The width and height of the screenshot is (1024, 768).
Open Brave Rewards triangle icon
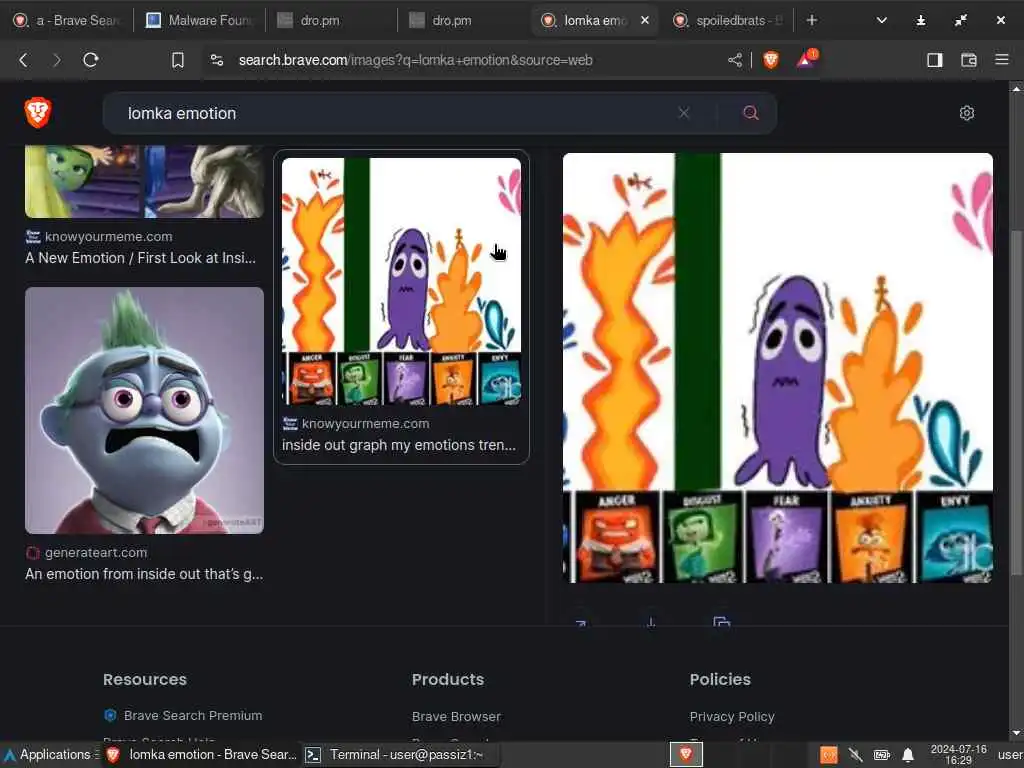pyautogui.click(x=807, y=59)
